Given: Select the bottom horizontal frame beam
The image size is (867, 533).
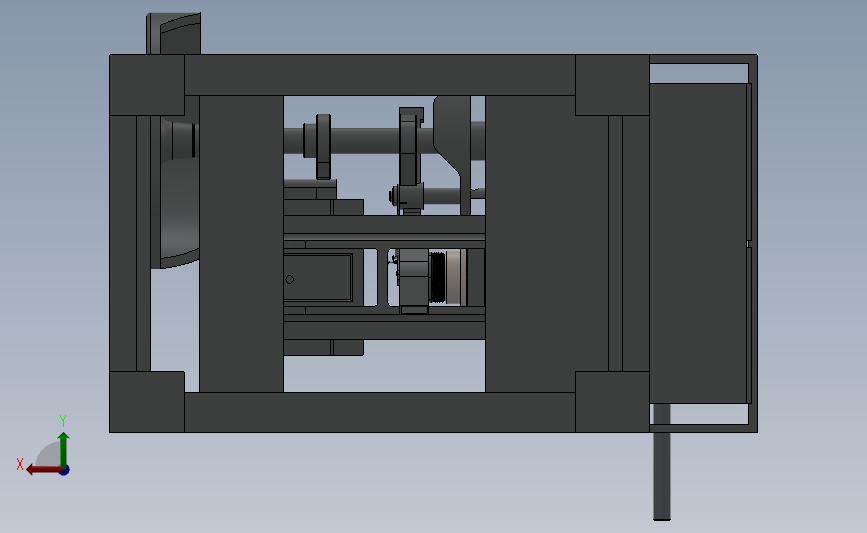Looking at the screenshot, I should pyautogui.click(x=380, y=412).
